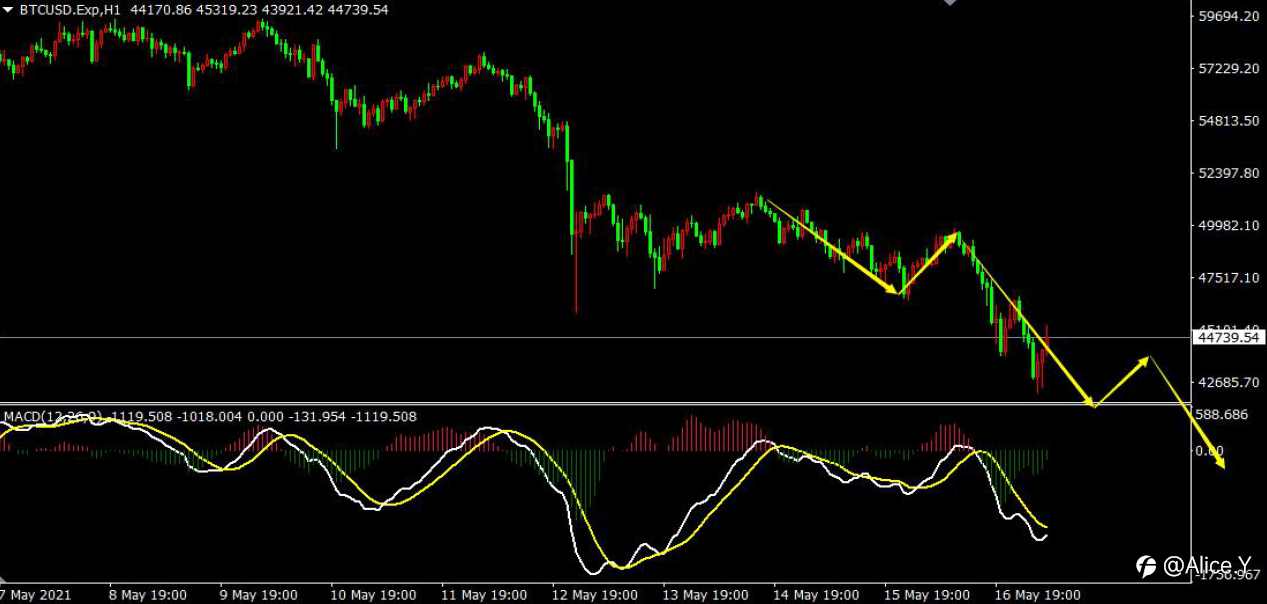The image size is (1267, 604).
Task: Click the 10 May 19:00 time label
Action: 374,595
